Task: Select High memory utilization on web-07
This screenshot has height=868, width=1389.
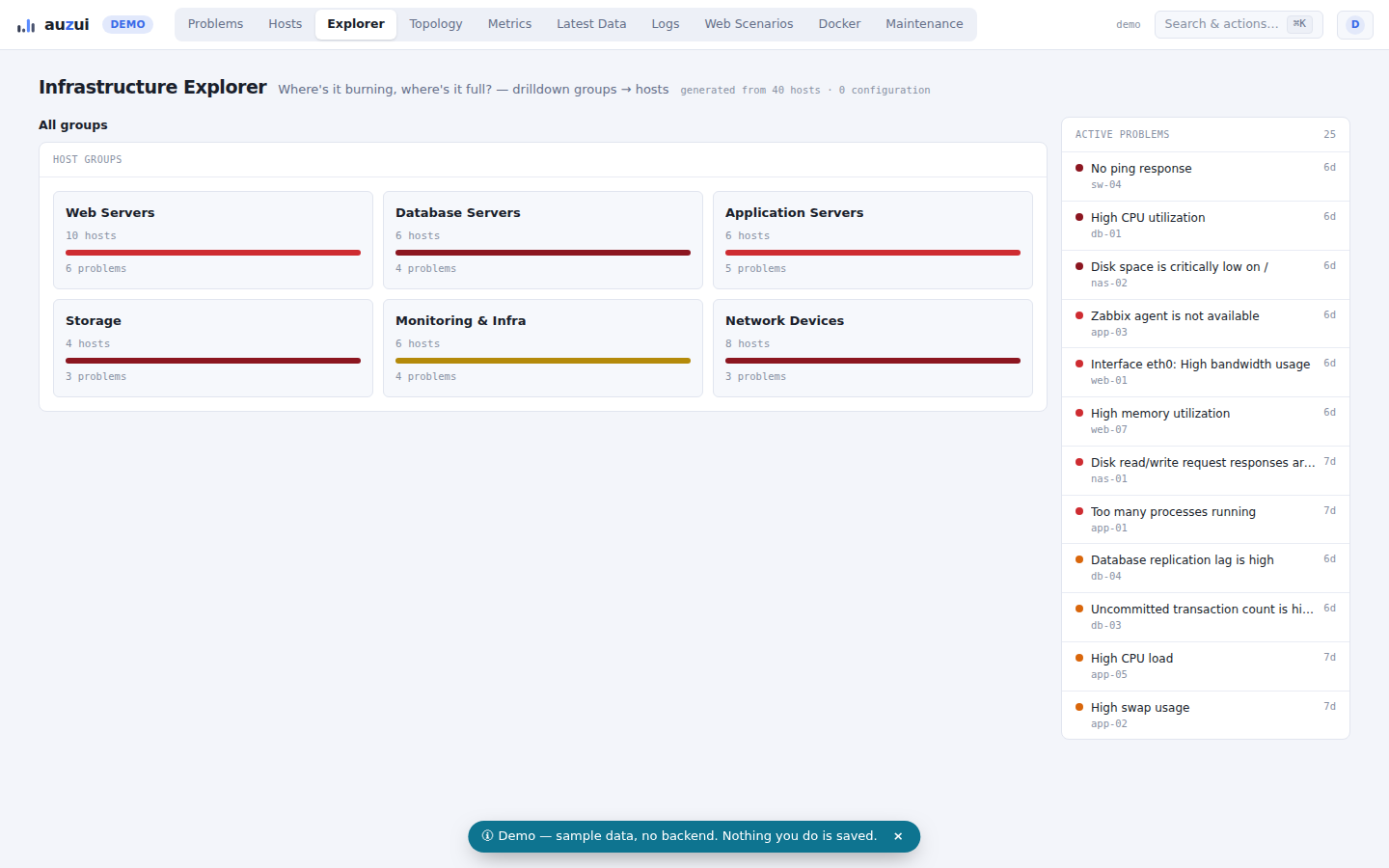Action: pos(1206,421)
